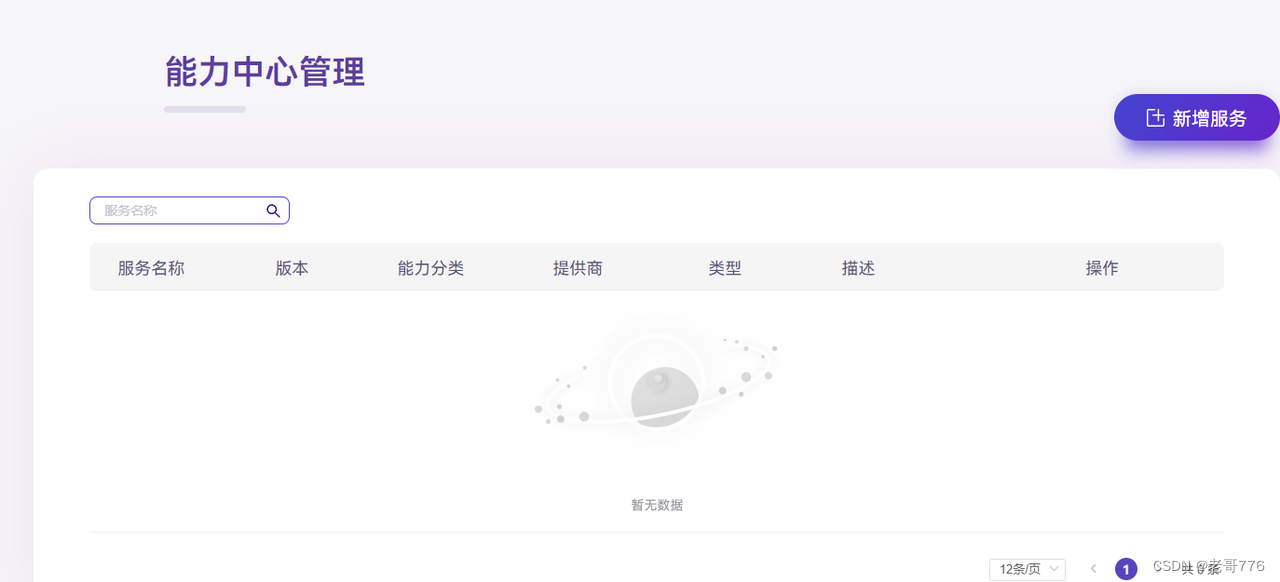Screen dimensions: 1280x582
Task: Click the 描述 column header
Action: pyautogui.click(x=858, y=268)
